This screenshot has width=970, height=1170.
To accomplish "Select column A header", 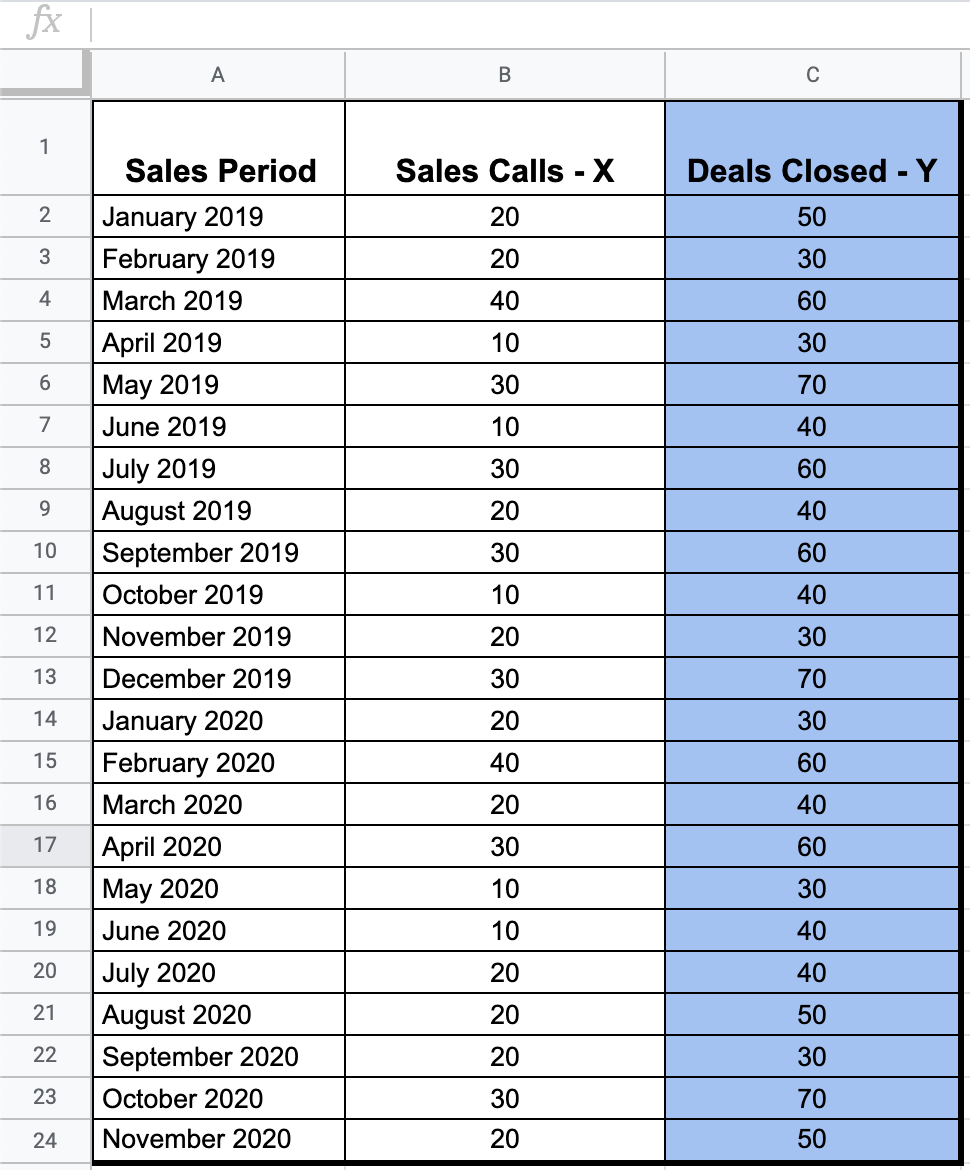I will click(x=218, y=74).
